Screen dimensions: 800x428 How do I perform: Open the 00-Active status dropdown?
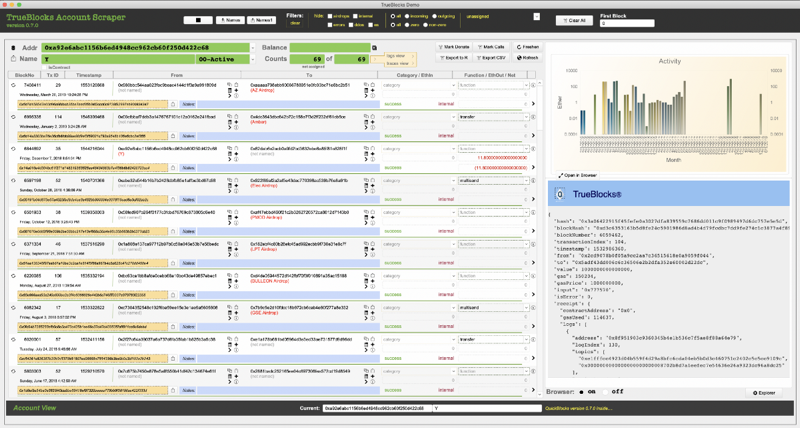pos(253,59)
